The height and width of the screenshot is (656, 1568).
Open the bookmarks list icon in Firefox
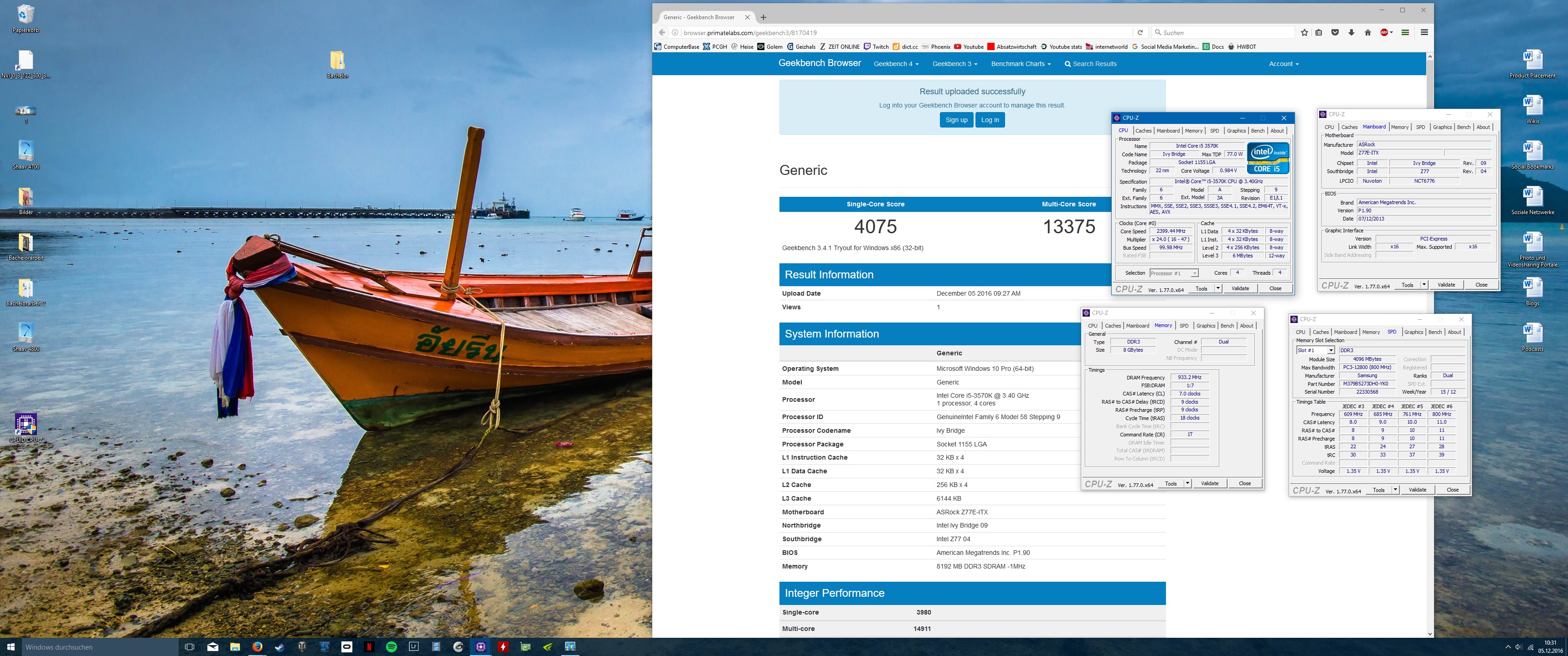pyautogui.click(x=1318, y=32)
